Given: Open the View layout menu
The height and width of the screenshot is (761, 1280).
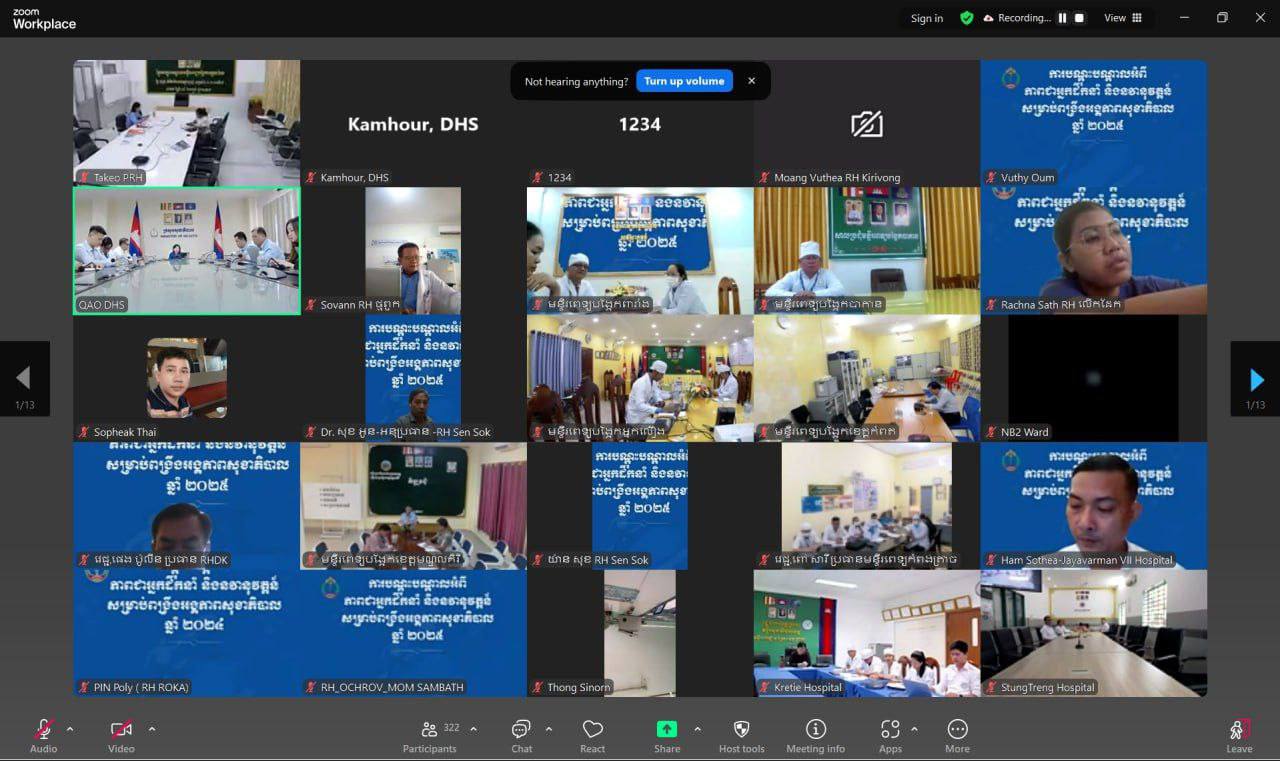Looking at the screenshot, I should tap(1123, 18).
